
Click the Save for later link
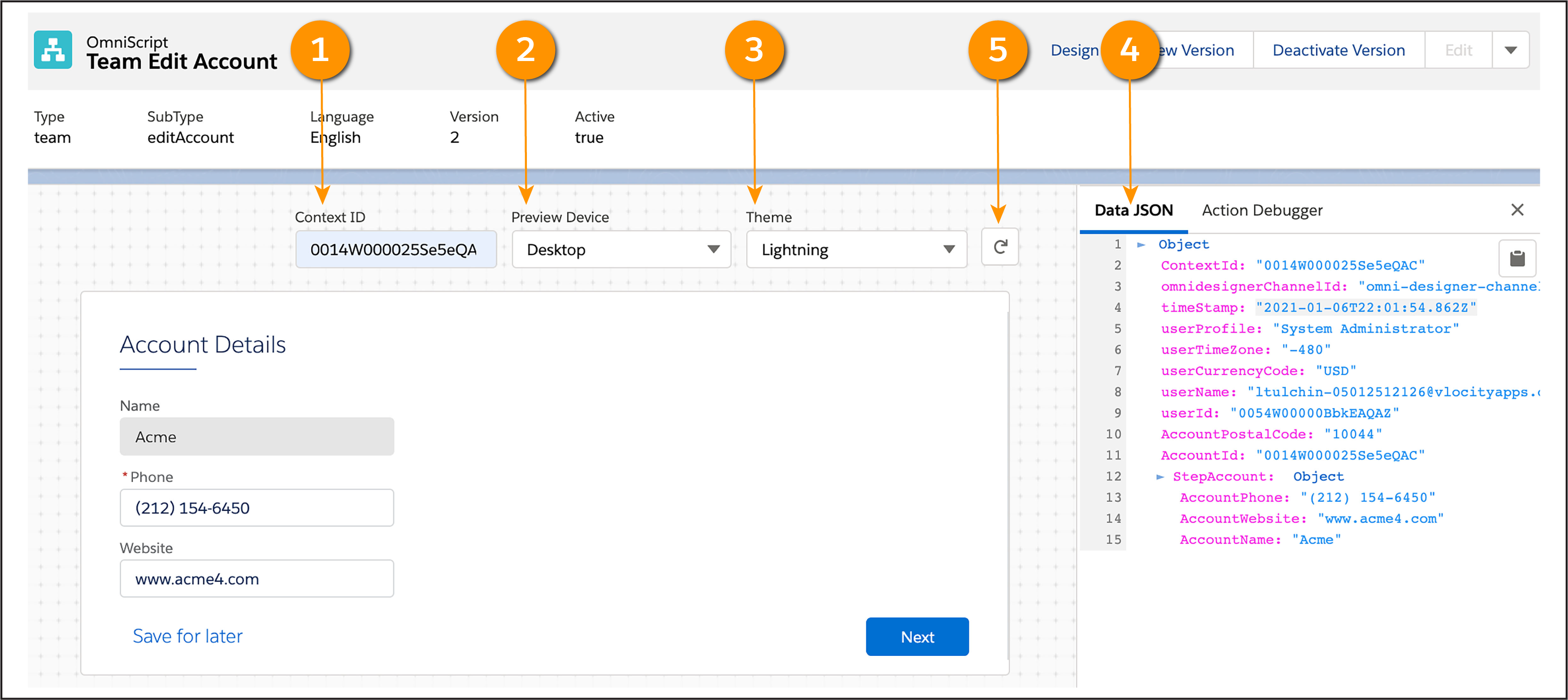click(x=187, y=636)
